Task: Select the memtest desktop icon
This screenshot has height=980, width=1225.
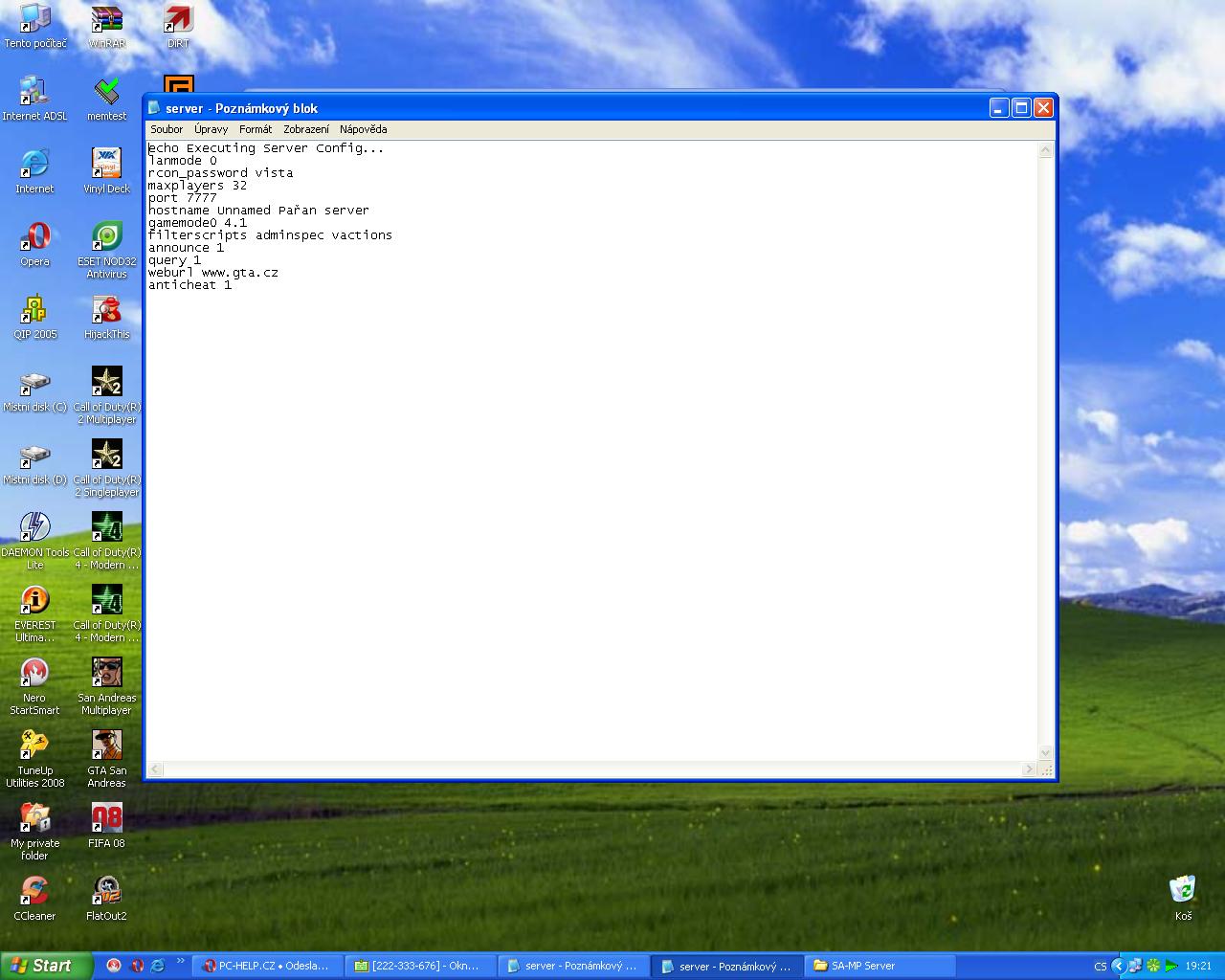Action: pyautogui.click(x=107, y=99)
